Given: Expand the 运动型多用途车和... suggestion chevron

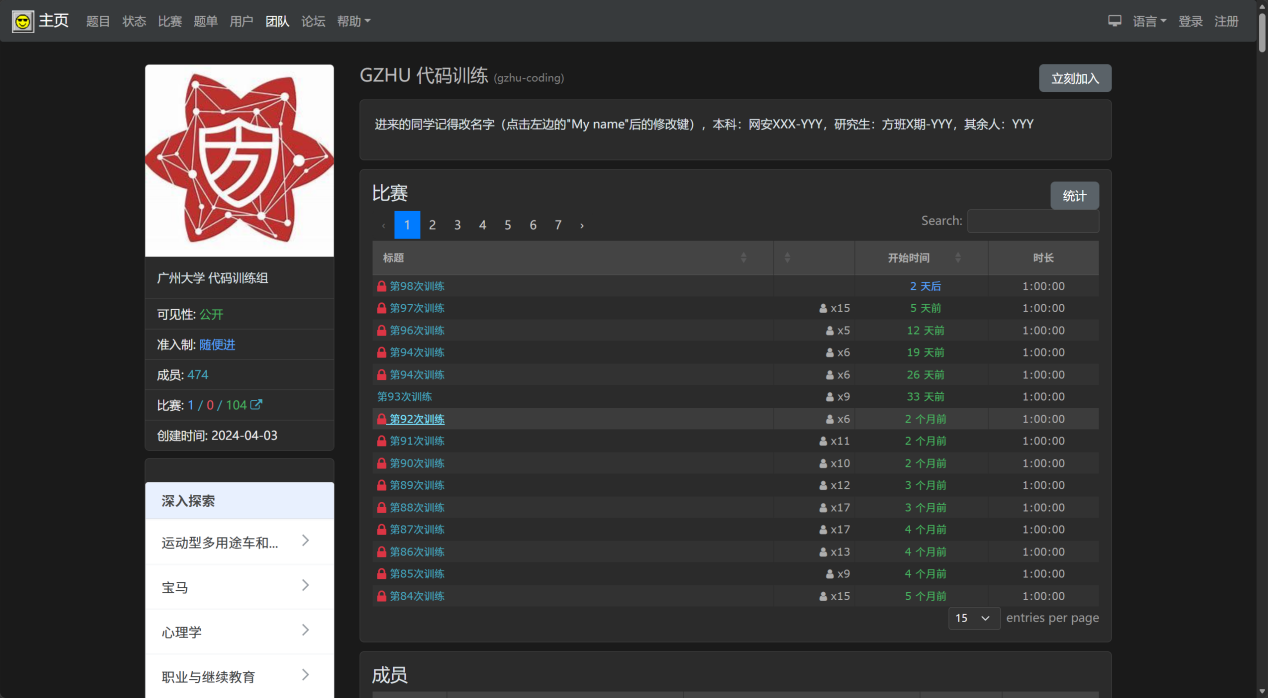Looking at the screenshot, I should pyautogui.click(x=305, y=541).
